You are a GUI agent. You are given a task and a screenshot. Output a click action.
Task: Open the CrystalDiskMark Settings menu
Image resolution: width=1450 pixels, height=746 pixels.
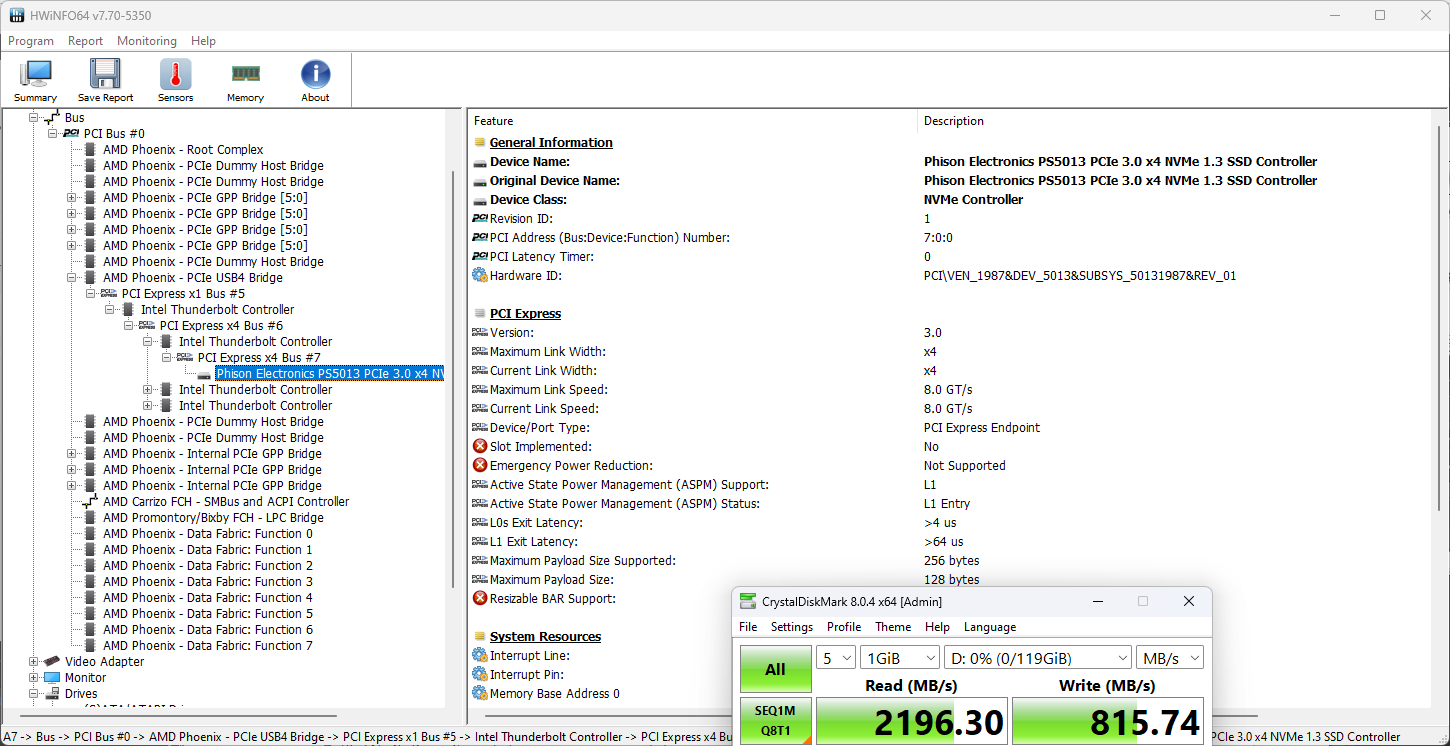click(x=792, y=627)
